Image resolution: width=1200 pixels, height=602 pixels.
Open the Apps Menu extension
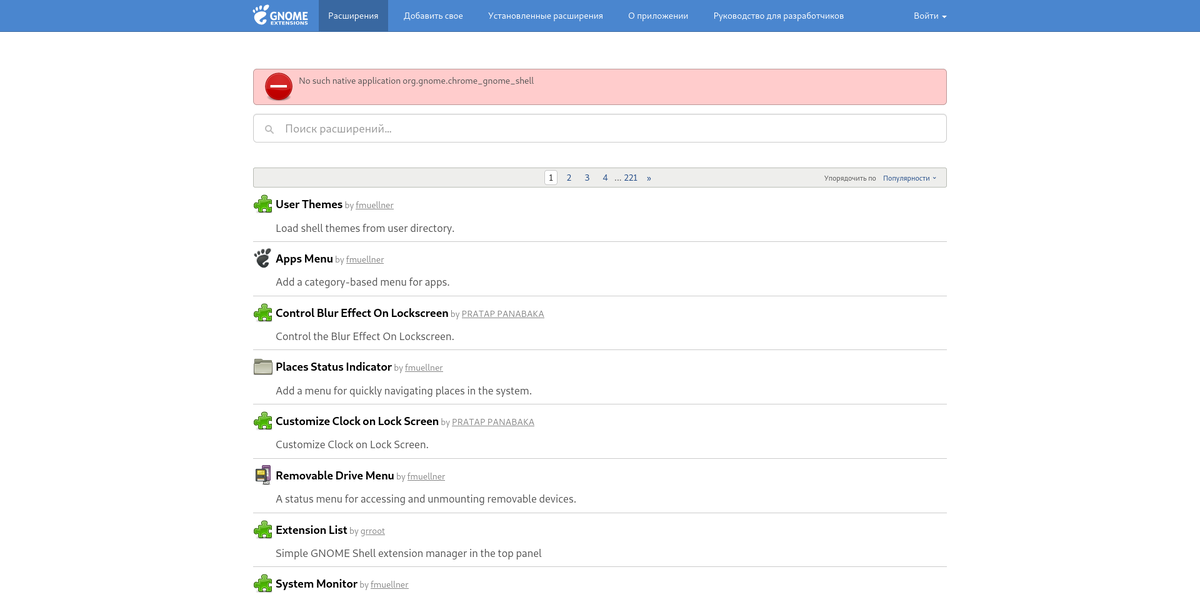pos(304,258)
